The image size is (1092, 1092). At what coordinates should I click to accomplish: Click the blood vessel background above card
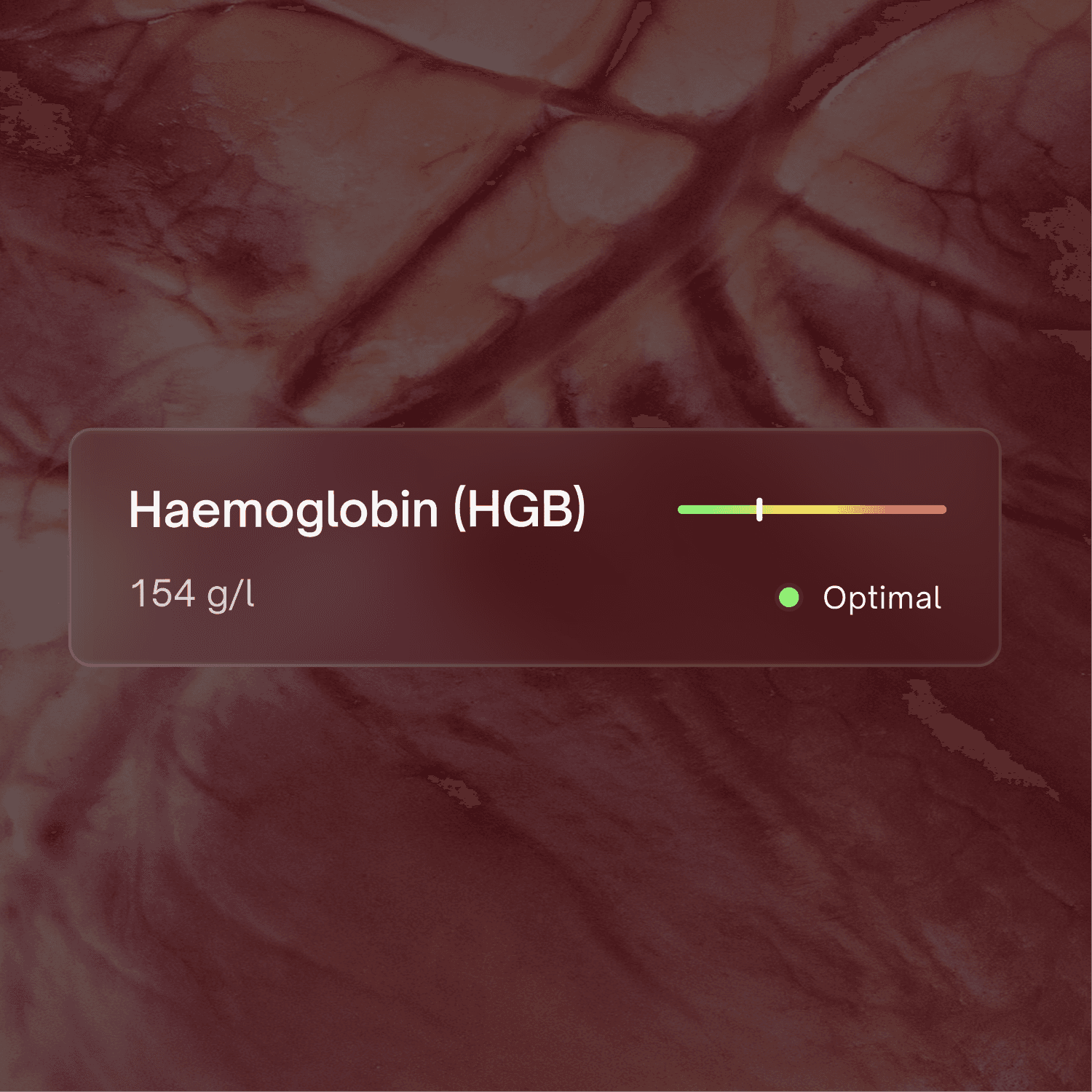click(546, 218)
